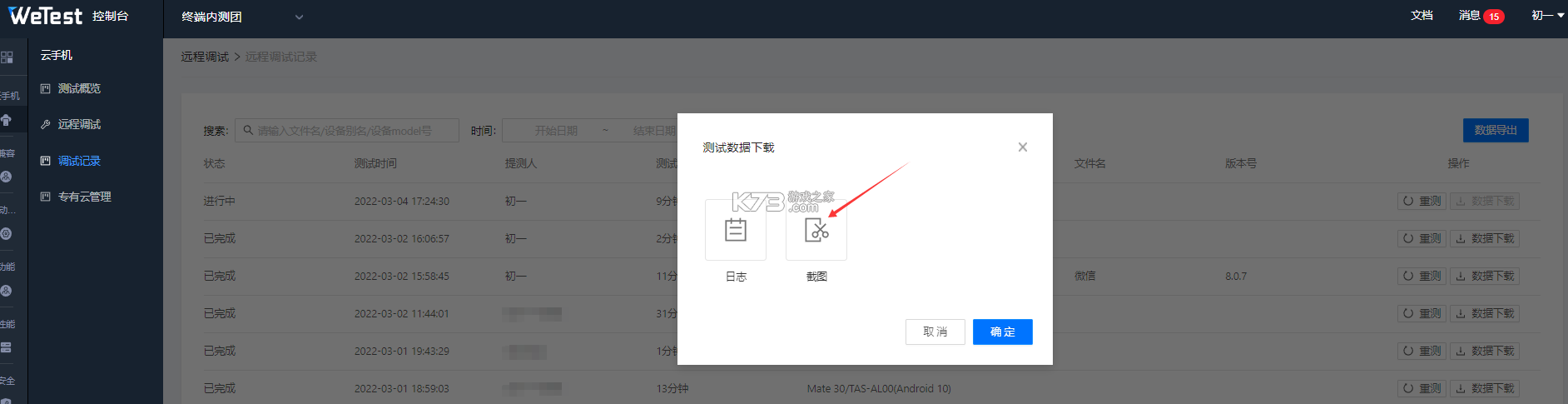Focus the search box for file/device name
This screenshot has width=1568, height=404.
click(x=347, y=131)
